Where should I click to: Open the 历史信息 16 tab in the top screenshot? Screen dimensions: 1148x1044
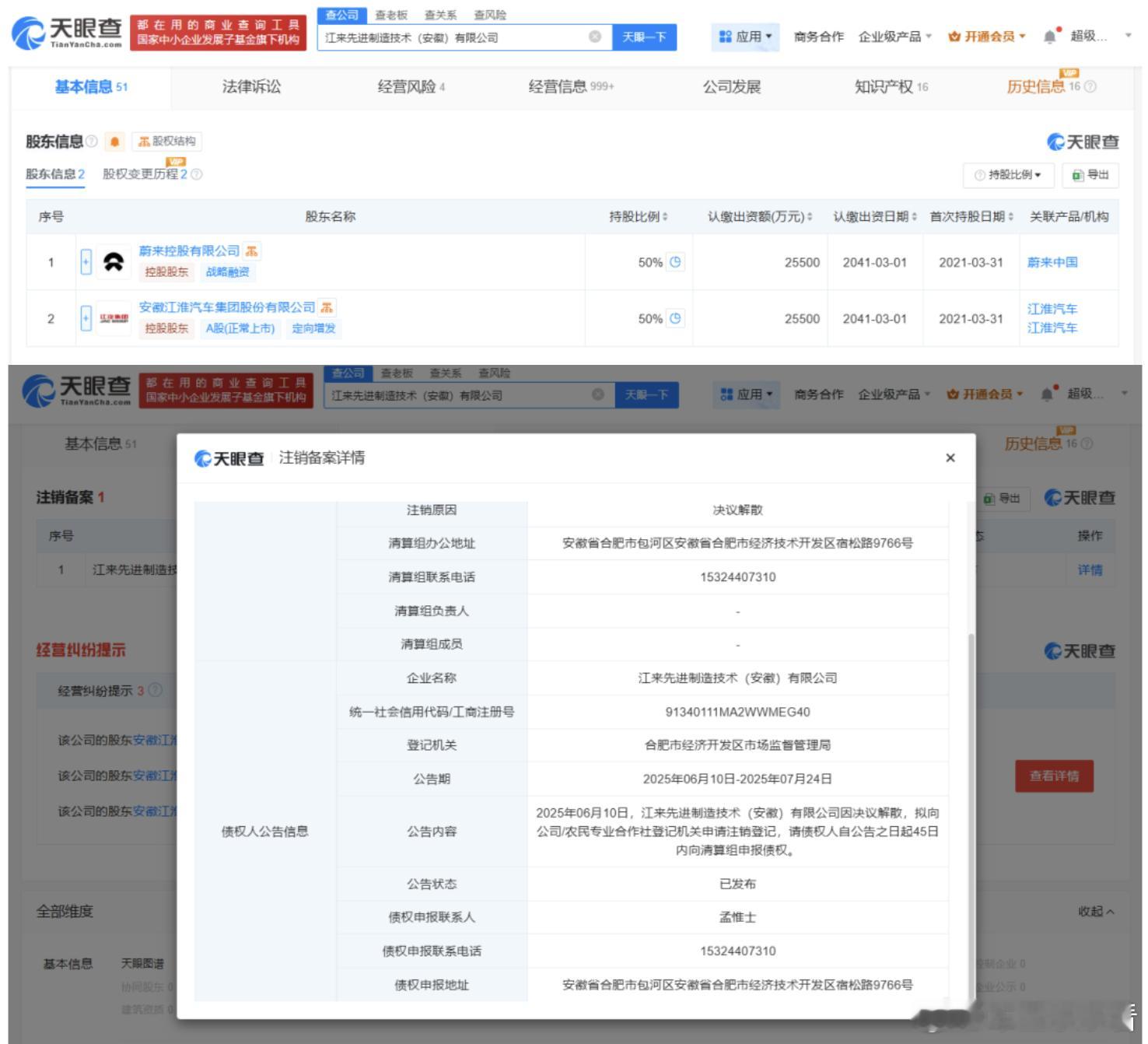[1044, 86]
